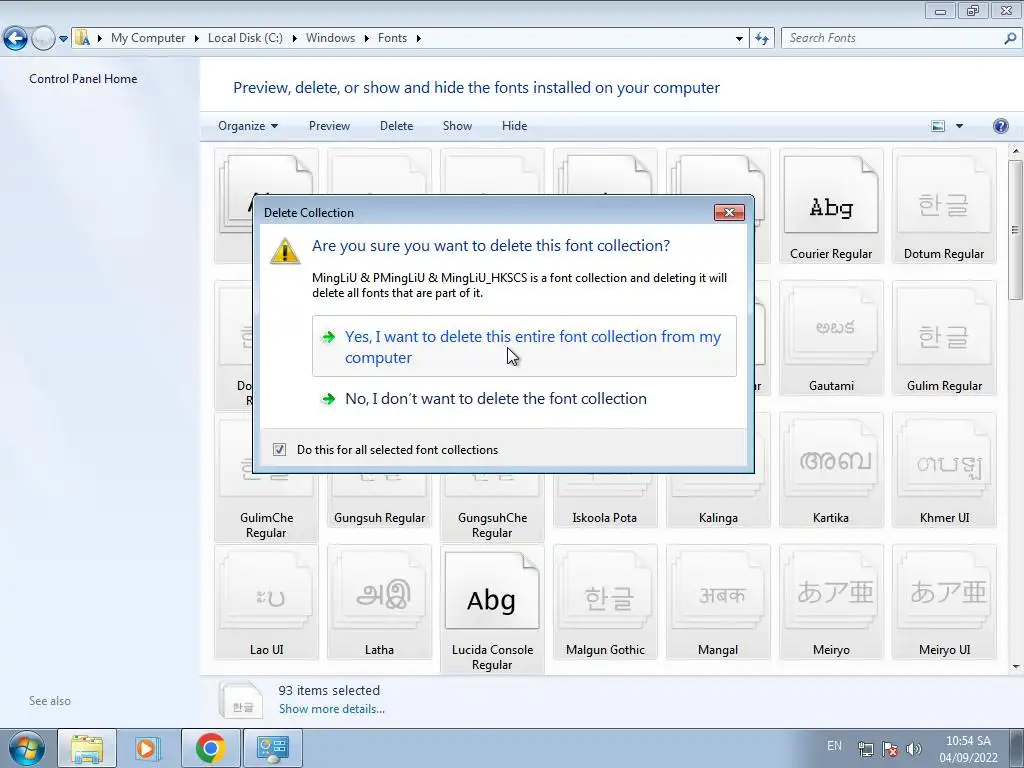Open 'Show more details...' link
This screenshot has height=768, width=1024.
pyautogui.click(x=332, y=709)
